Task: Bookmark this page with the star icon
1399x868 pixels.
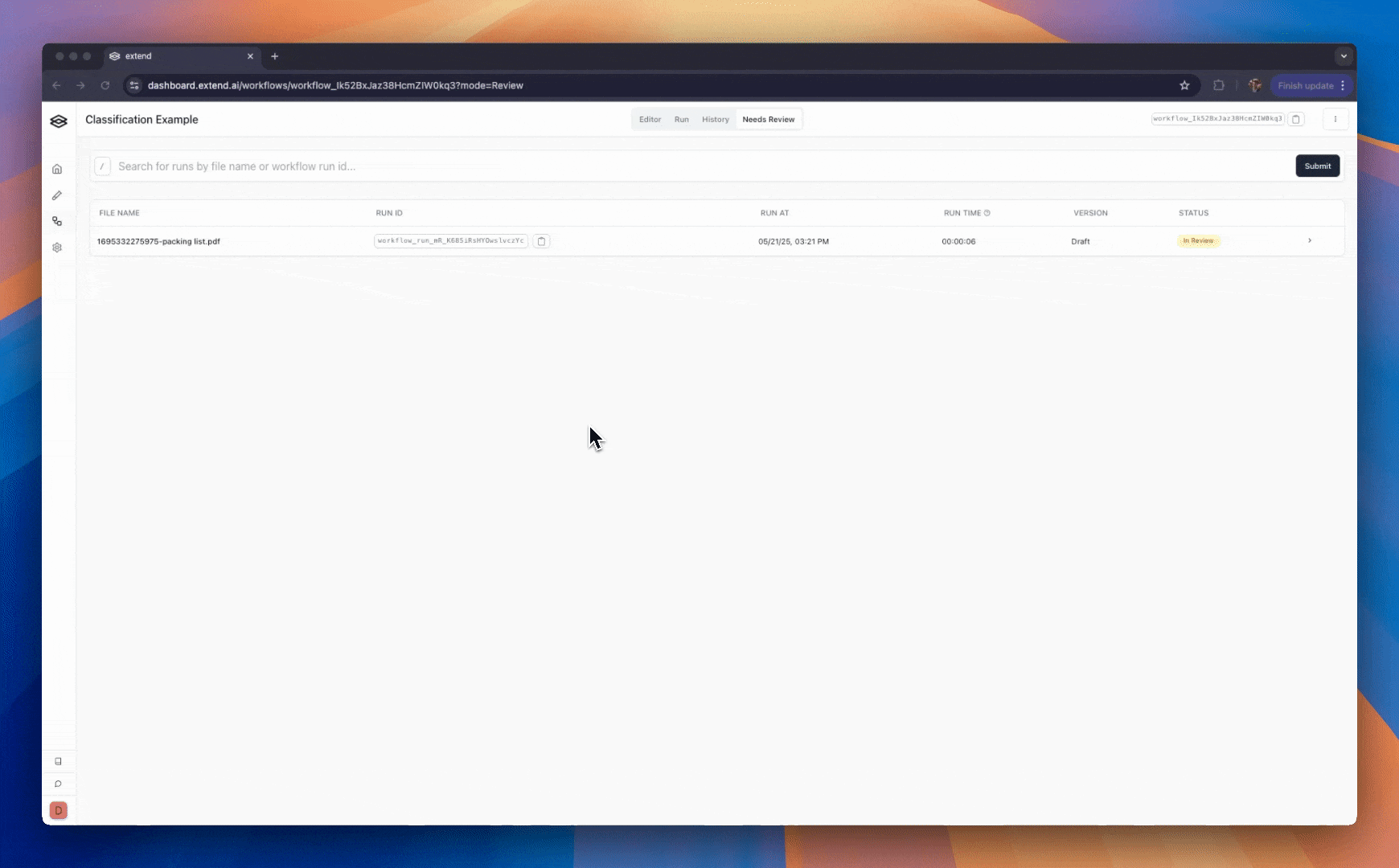Action: [1184, 85]
